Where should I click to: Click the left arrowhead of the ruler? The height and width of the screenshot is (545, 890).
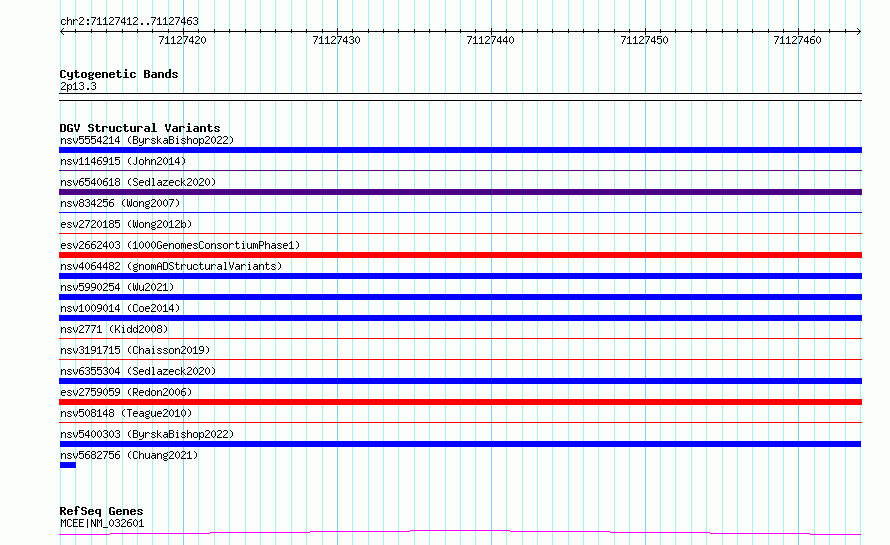click(62, 31)
